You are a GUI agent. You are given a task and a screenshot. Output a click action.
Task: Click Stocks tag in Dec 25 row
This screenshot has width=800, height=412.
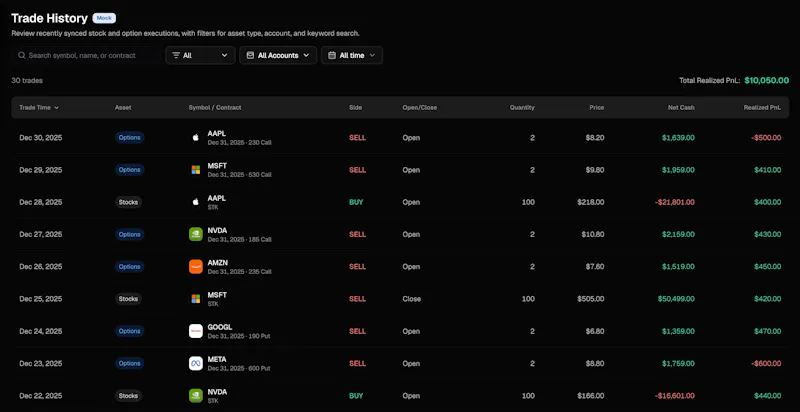click(x=128, y=299)
